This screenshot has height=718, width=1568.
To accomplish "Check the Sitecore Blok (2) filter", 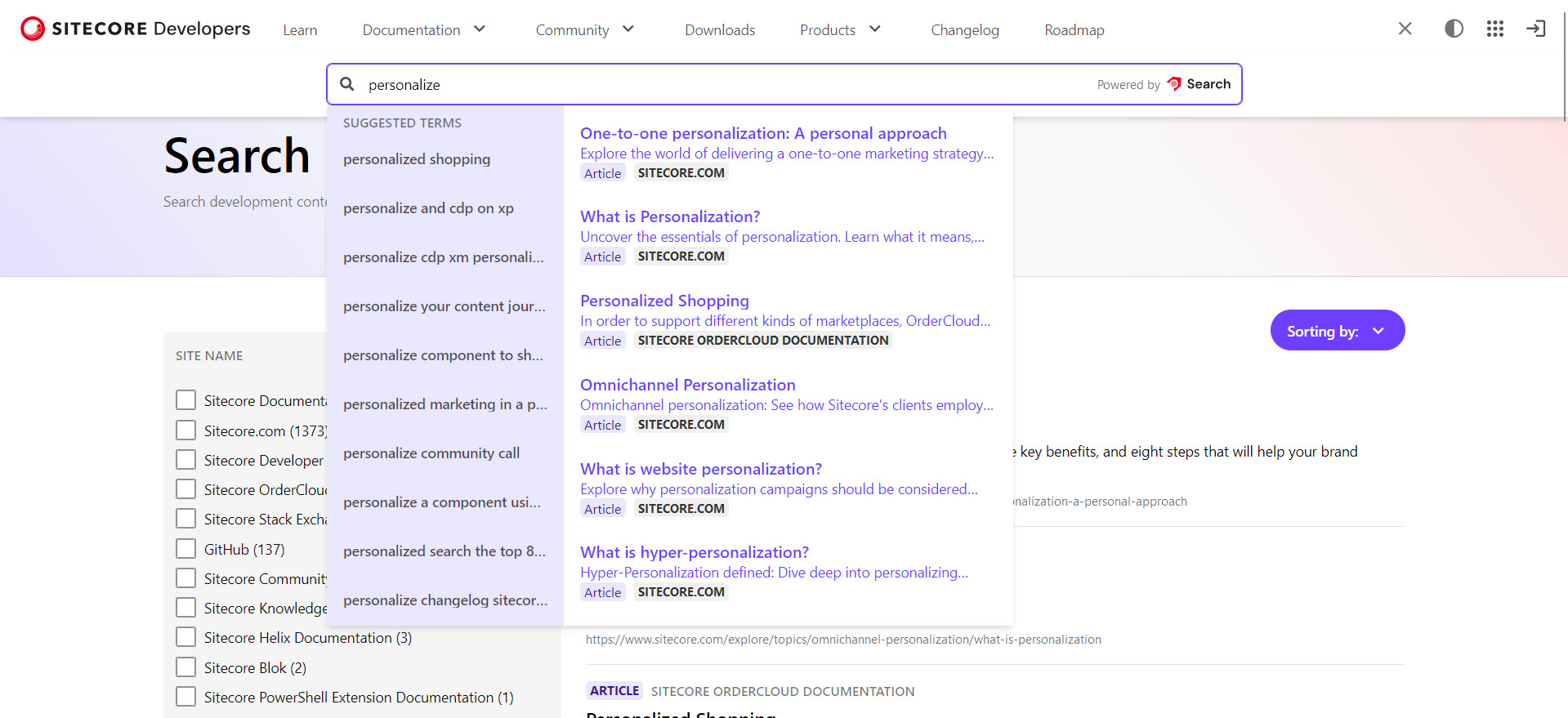I will point(186,667).
